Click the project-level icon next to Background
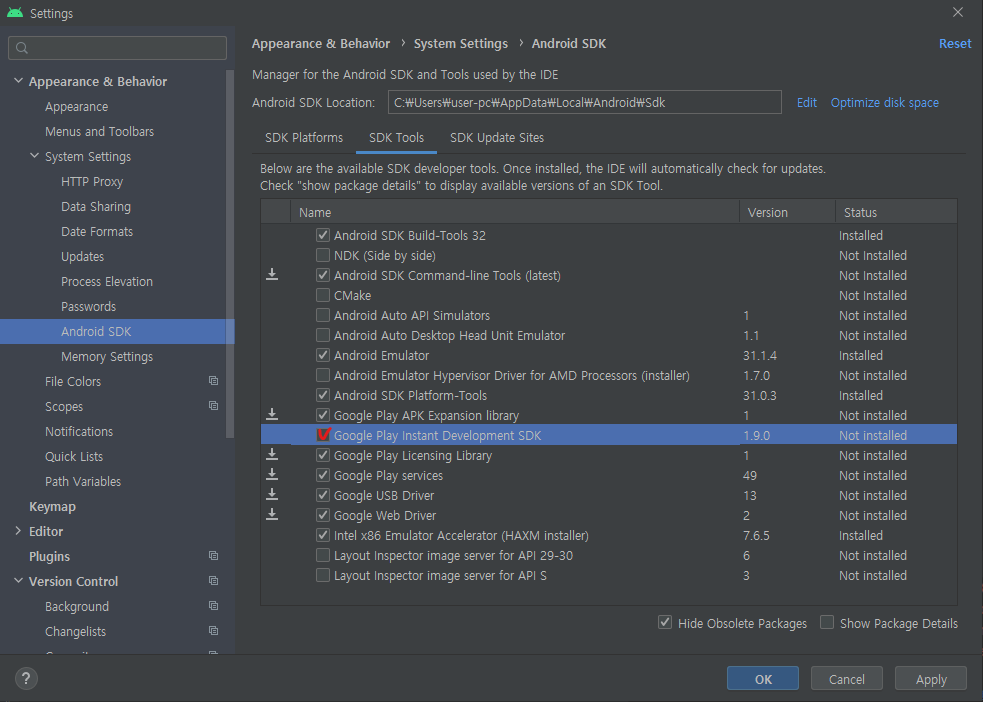 pyautogui.click(x=213, y=606)
